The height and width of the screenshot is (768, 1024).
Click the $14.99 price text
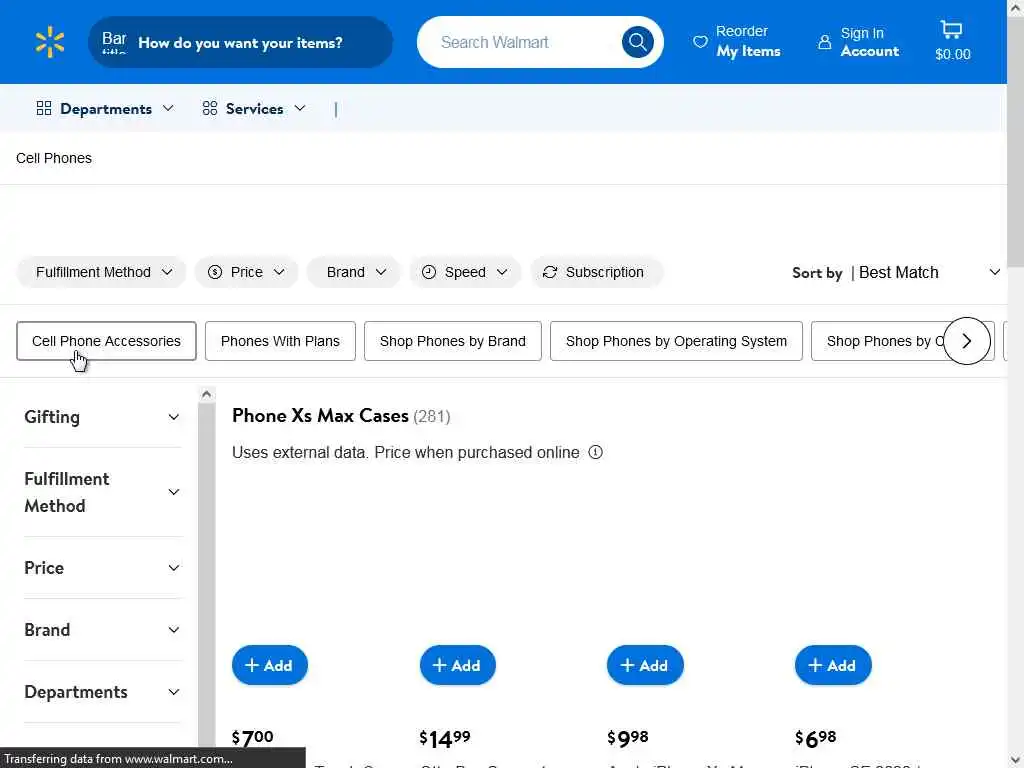coord(445,739)
